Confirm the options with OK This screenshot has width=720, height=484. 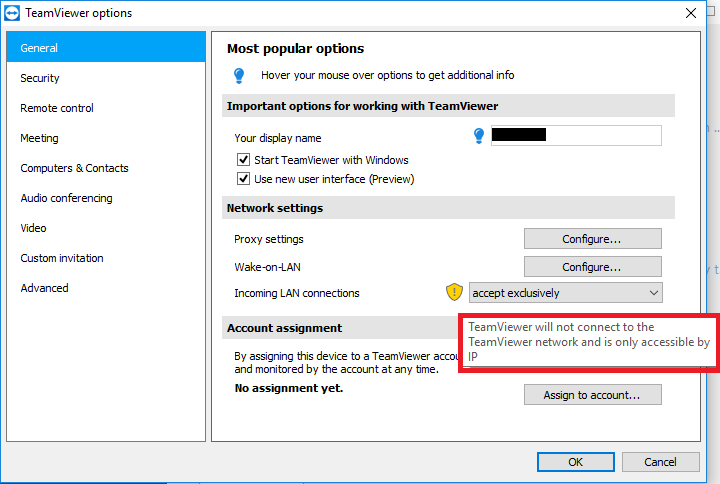point(575,462)
